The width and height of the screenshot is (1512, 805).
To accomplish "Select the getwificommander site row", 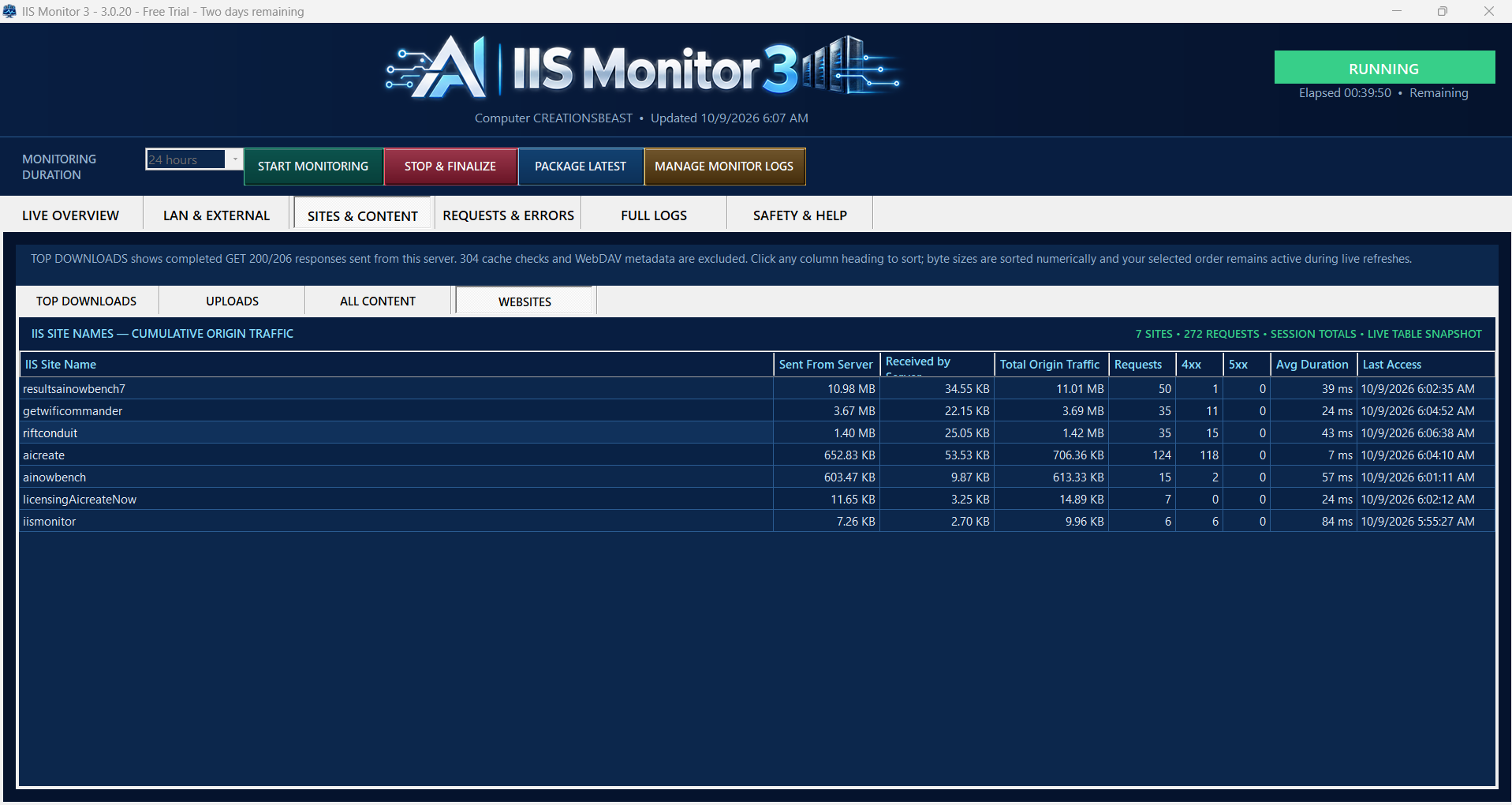I will [757, 411].
